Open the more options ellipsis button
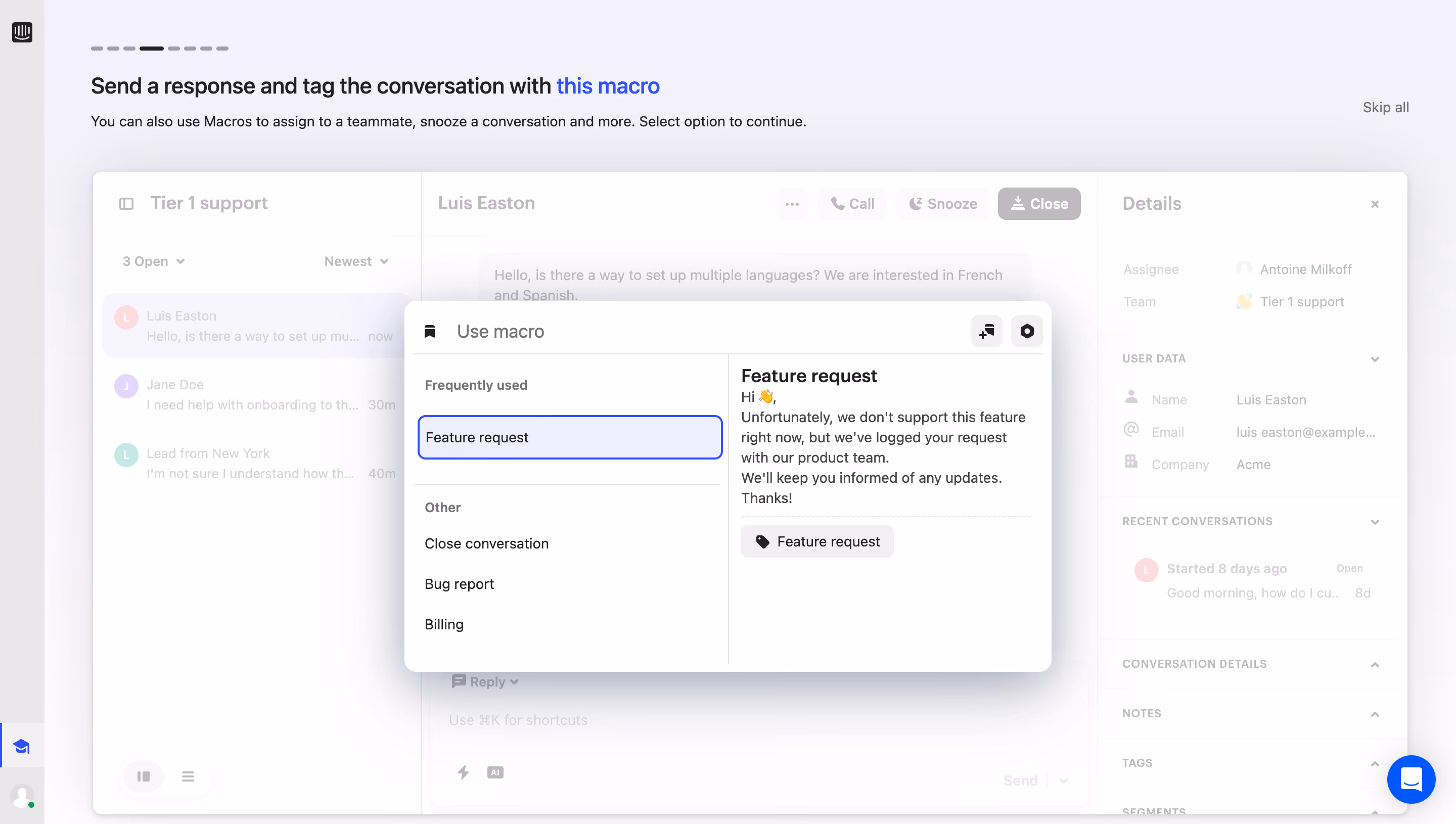The image size is (1456, 824). tap(792, 204)
